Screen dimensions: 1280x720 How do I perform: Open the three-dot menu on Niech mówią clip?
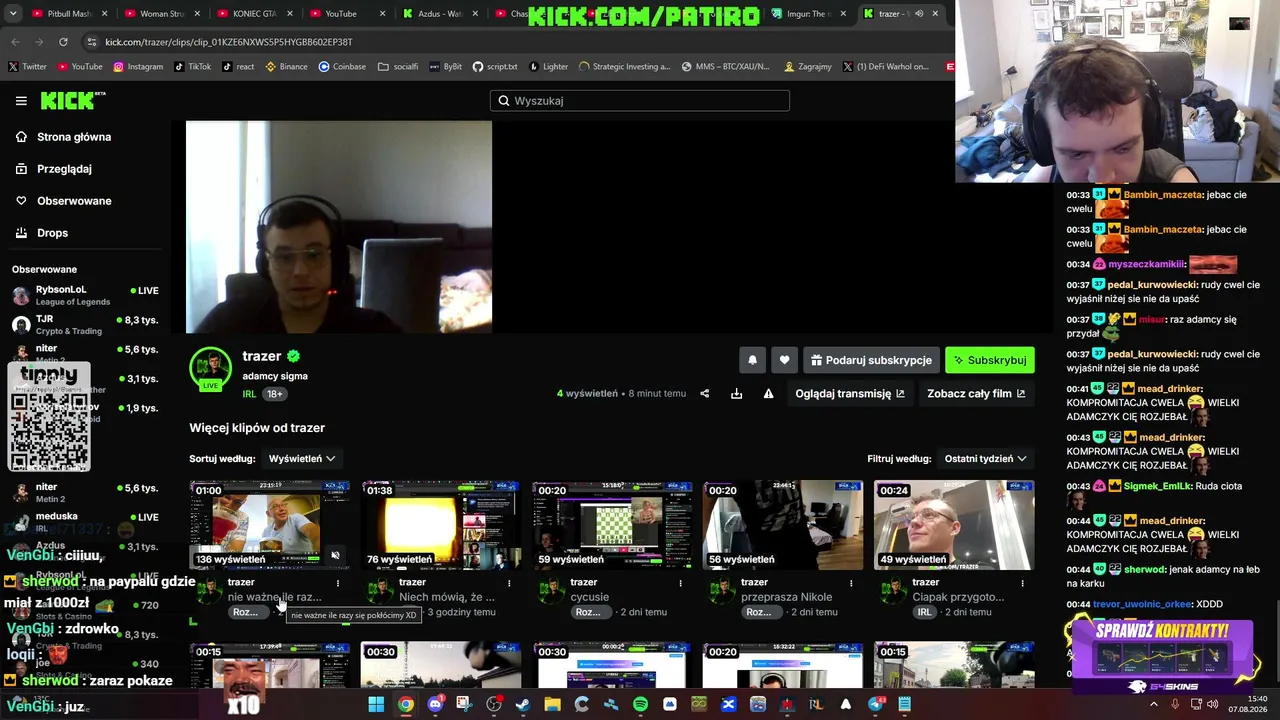coord(509,583)
